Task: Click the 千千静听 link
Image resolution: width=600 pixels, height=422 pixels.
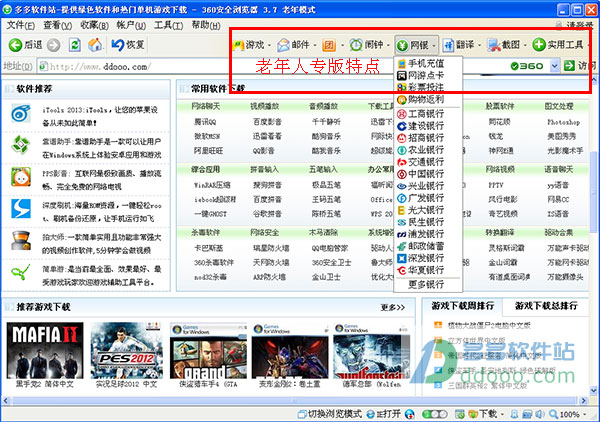Action: click(326, 122)
